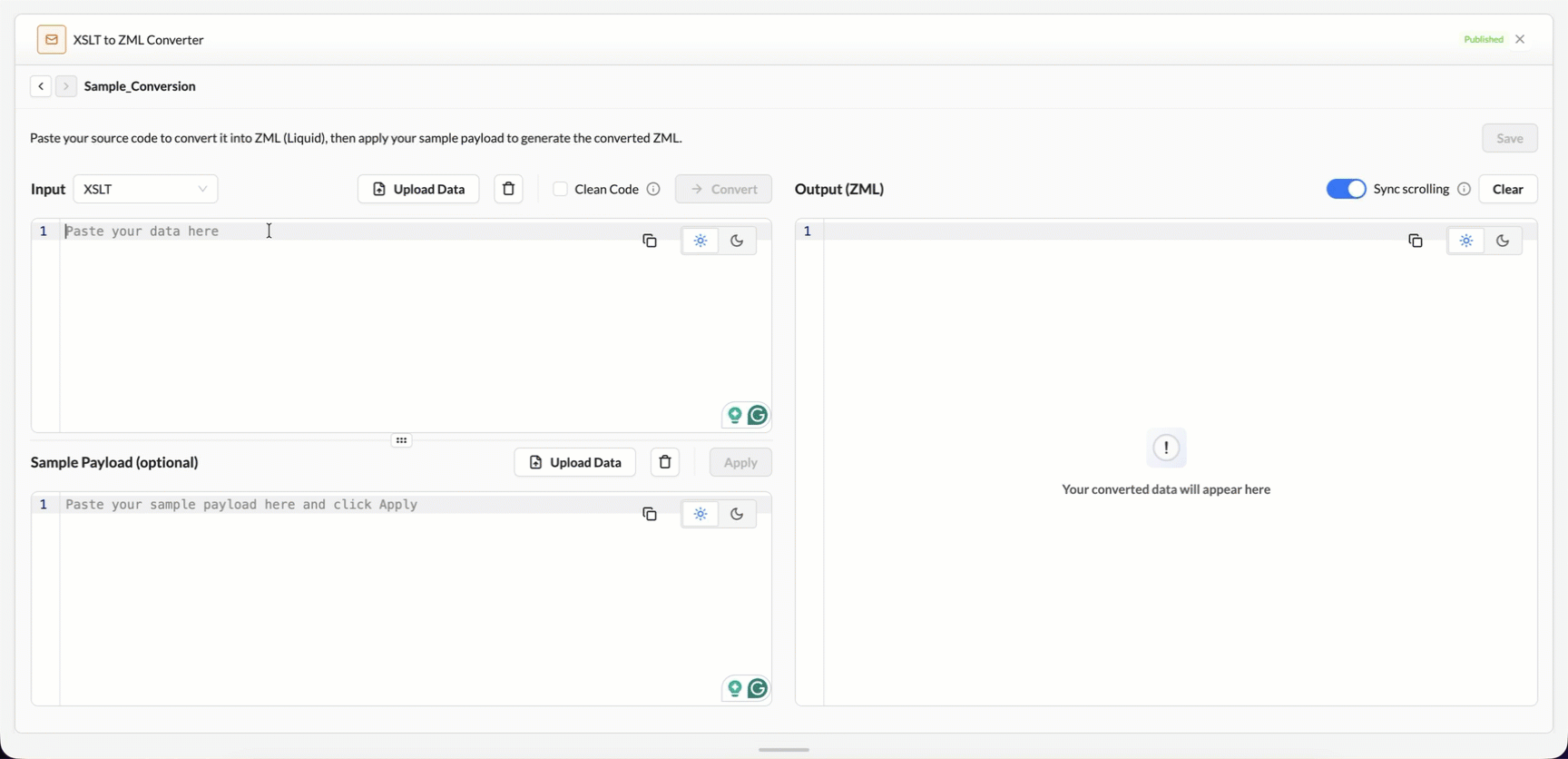Click into the Sample Payload text area
Viewport: 1568px width, 759px height.
[416, 599]
